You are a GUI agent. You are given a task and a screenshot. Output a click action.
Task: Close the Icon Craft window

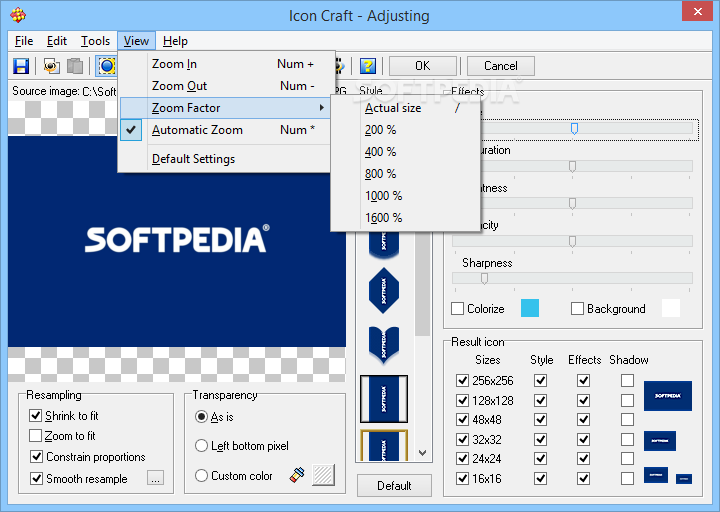[x=697, y=11]
